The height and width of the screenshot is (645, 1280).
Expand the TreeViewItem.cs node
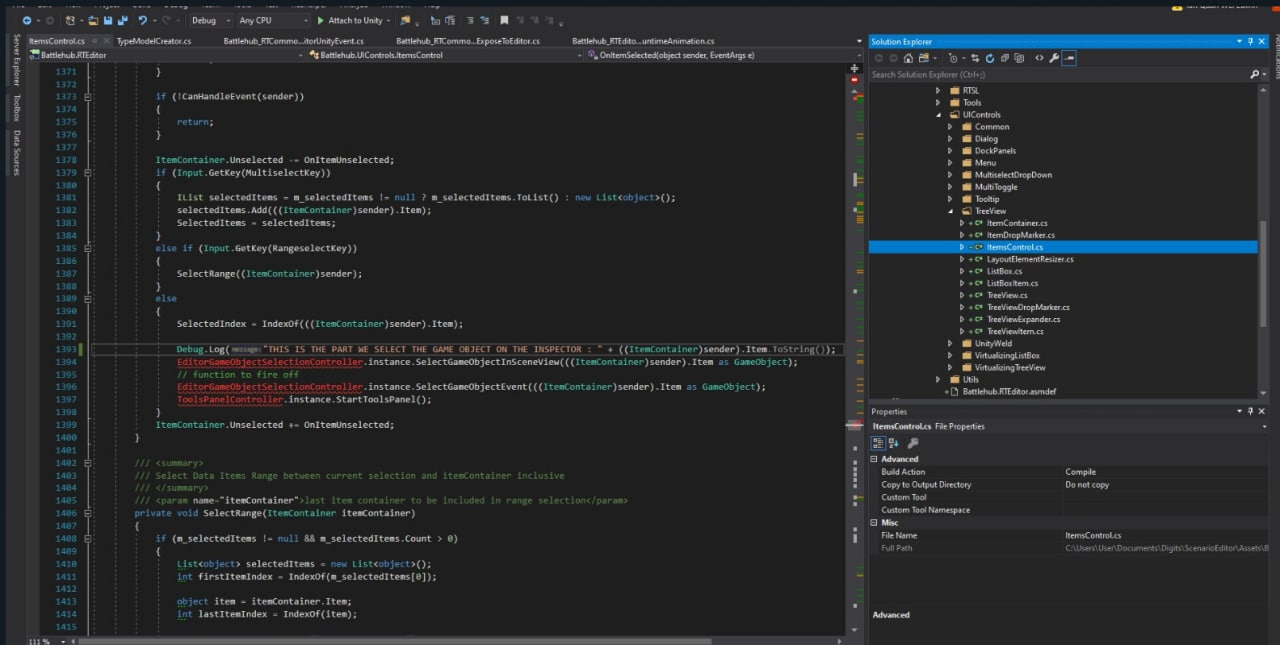[963, 331]
